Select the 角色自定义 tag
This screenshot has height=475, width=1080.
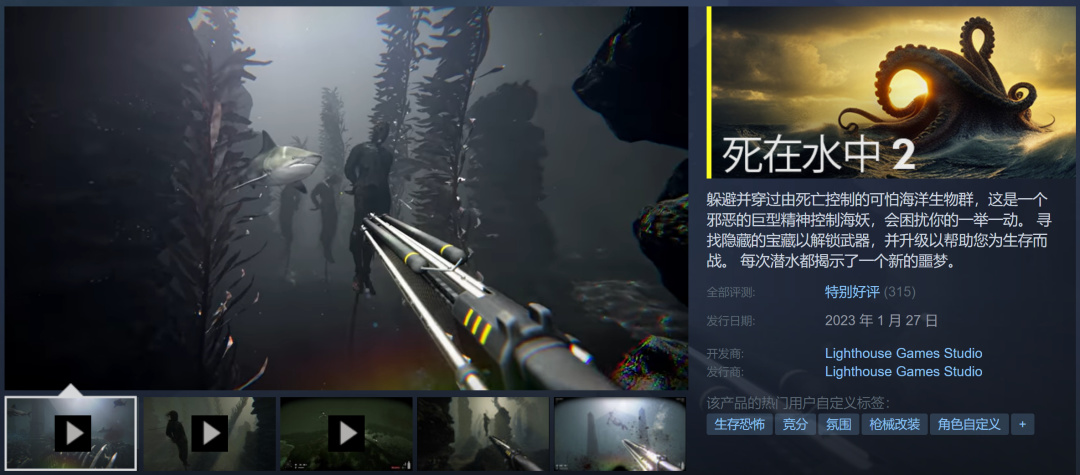pos(969,424)
